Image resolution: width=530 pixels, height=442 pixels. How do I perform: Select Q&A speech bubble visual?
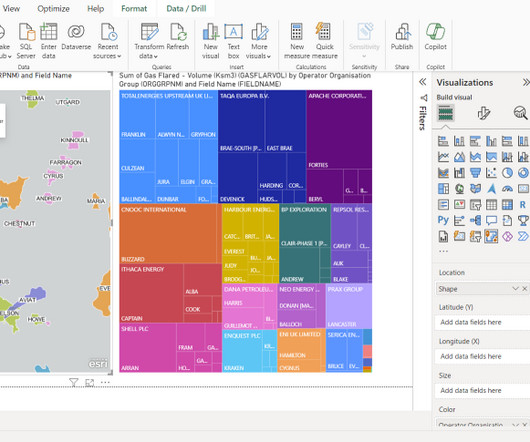491,220
